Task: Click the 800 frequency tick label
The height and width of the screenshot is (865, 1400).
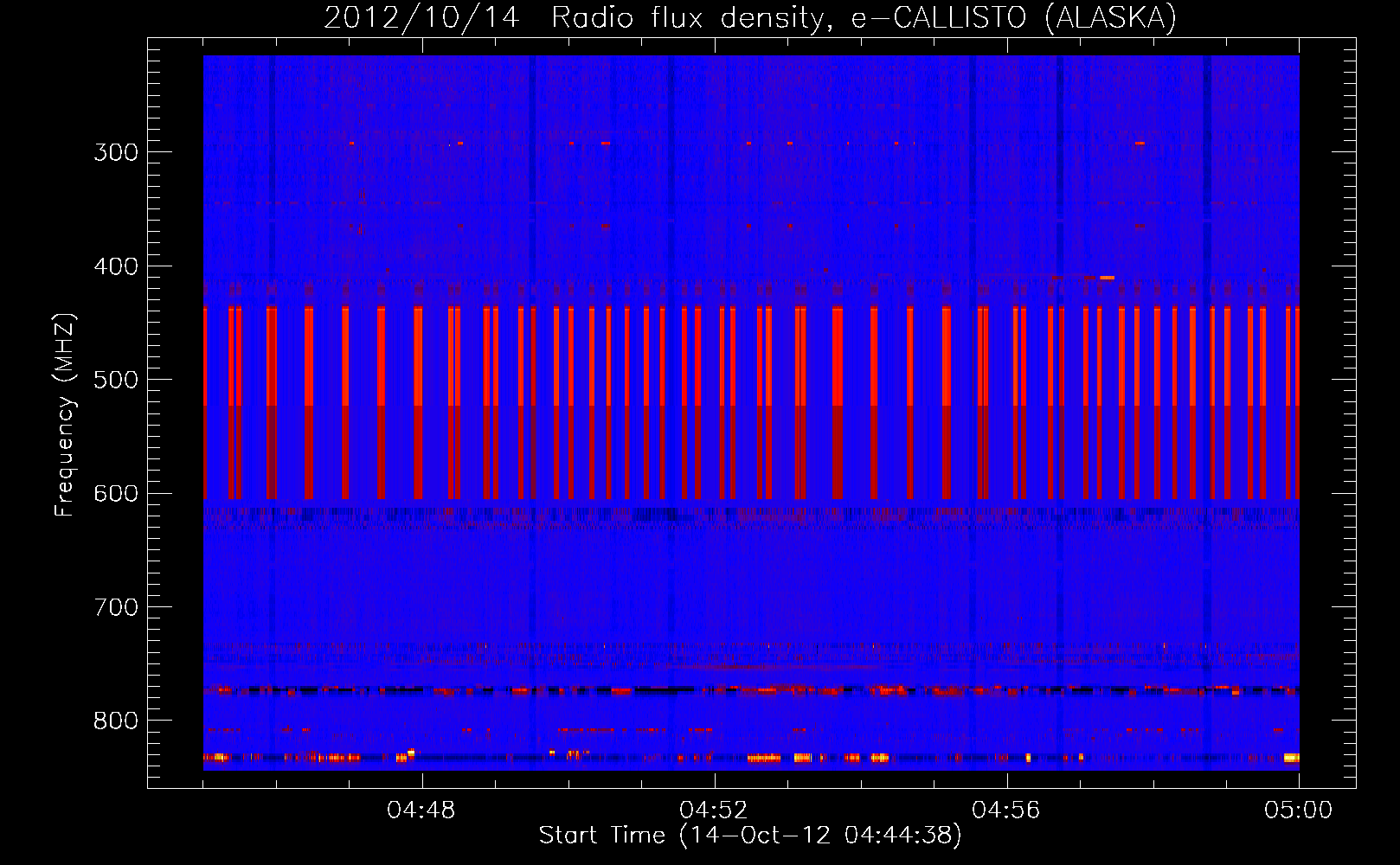Action: [116, 721]
